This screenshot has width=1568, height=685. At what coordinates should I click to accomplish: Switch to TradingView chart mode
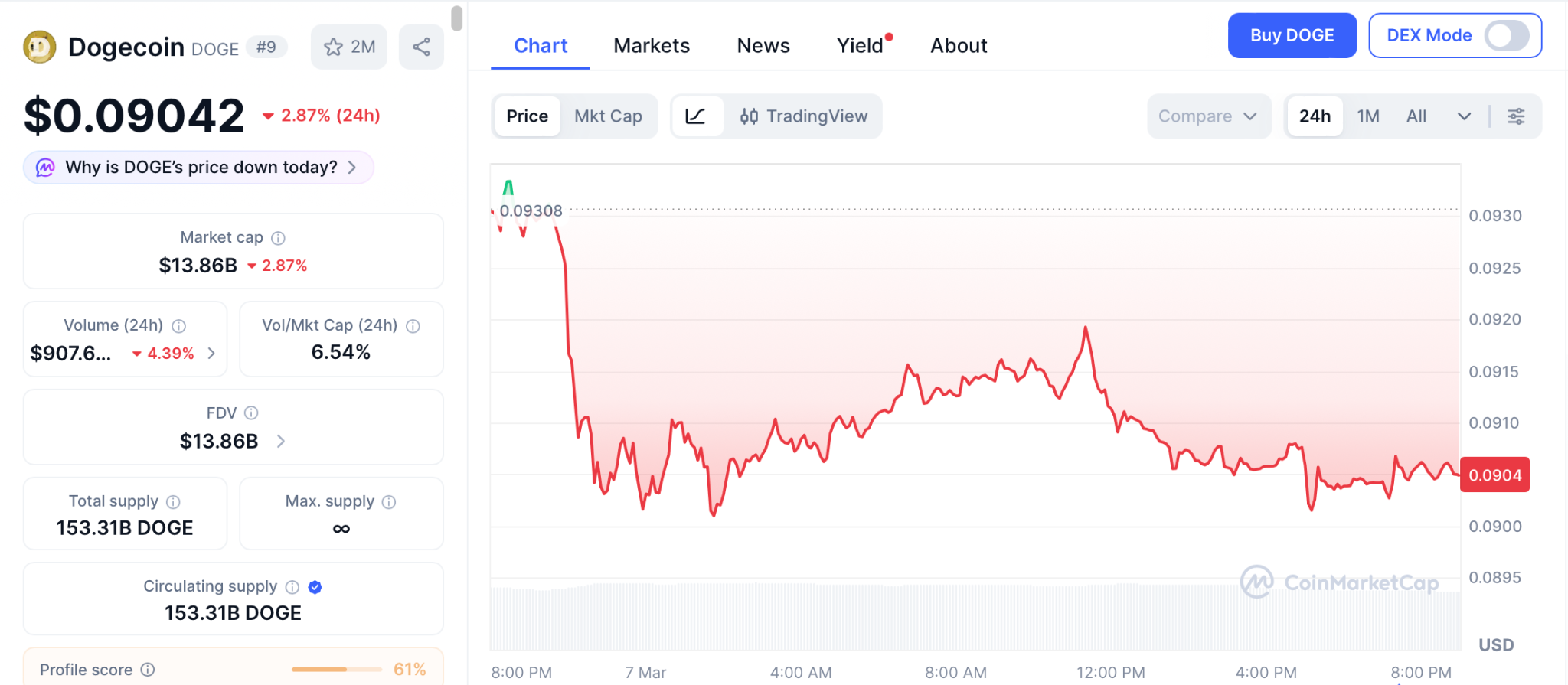[804, 116]
